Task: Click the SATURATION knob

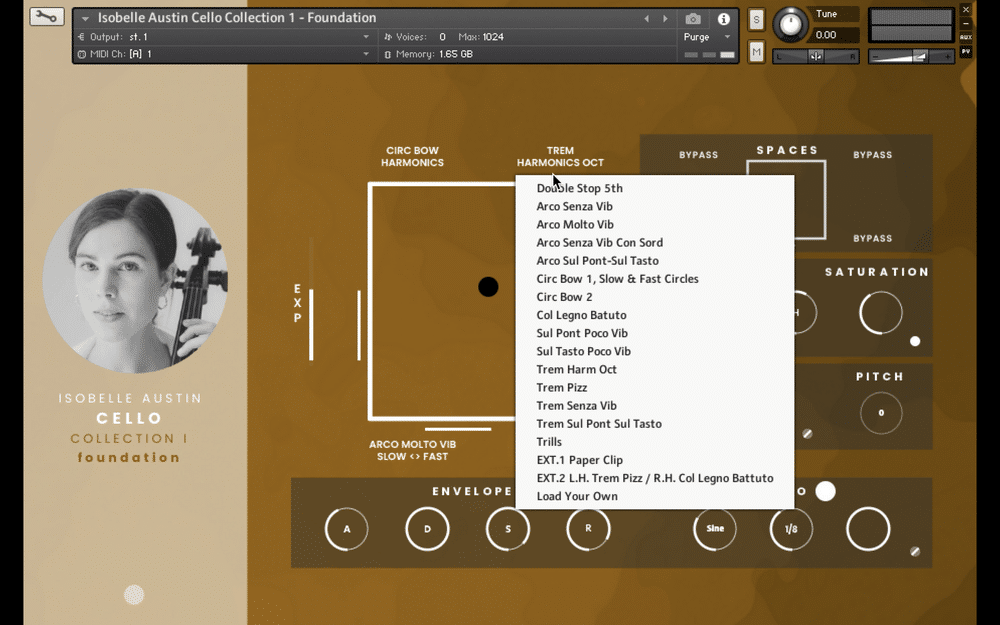Action: point(881,312)
